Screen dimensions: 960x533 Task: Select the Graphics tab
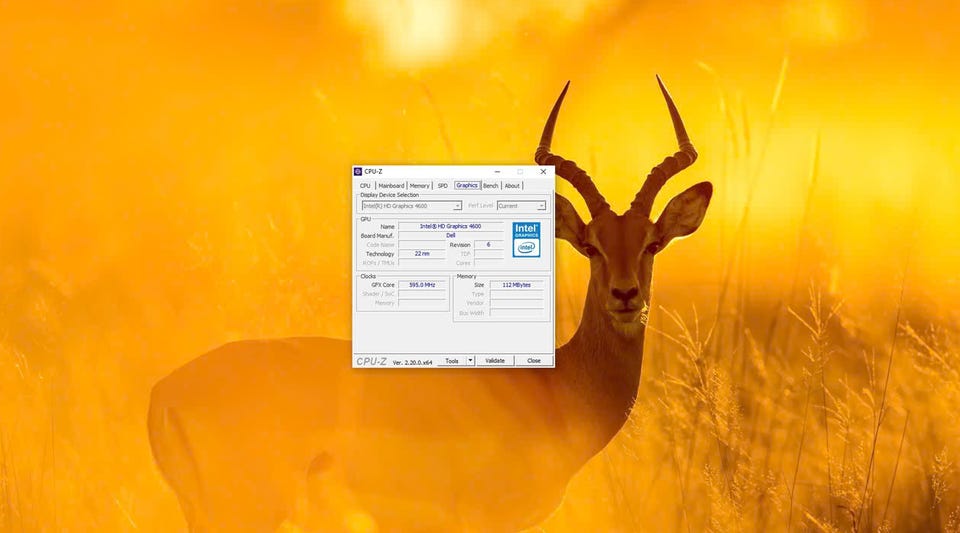[x=467, y=185]
